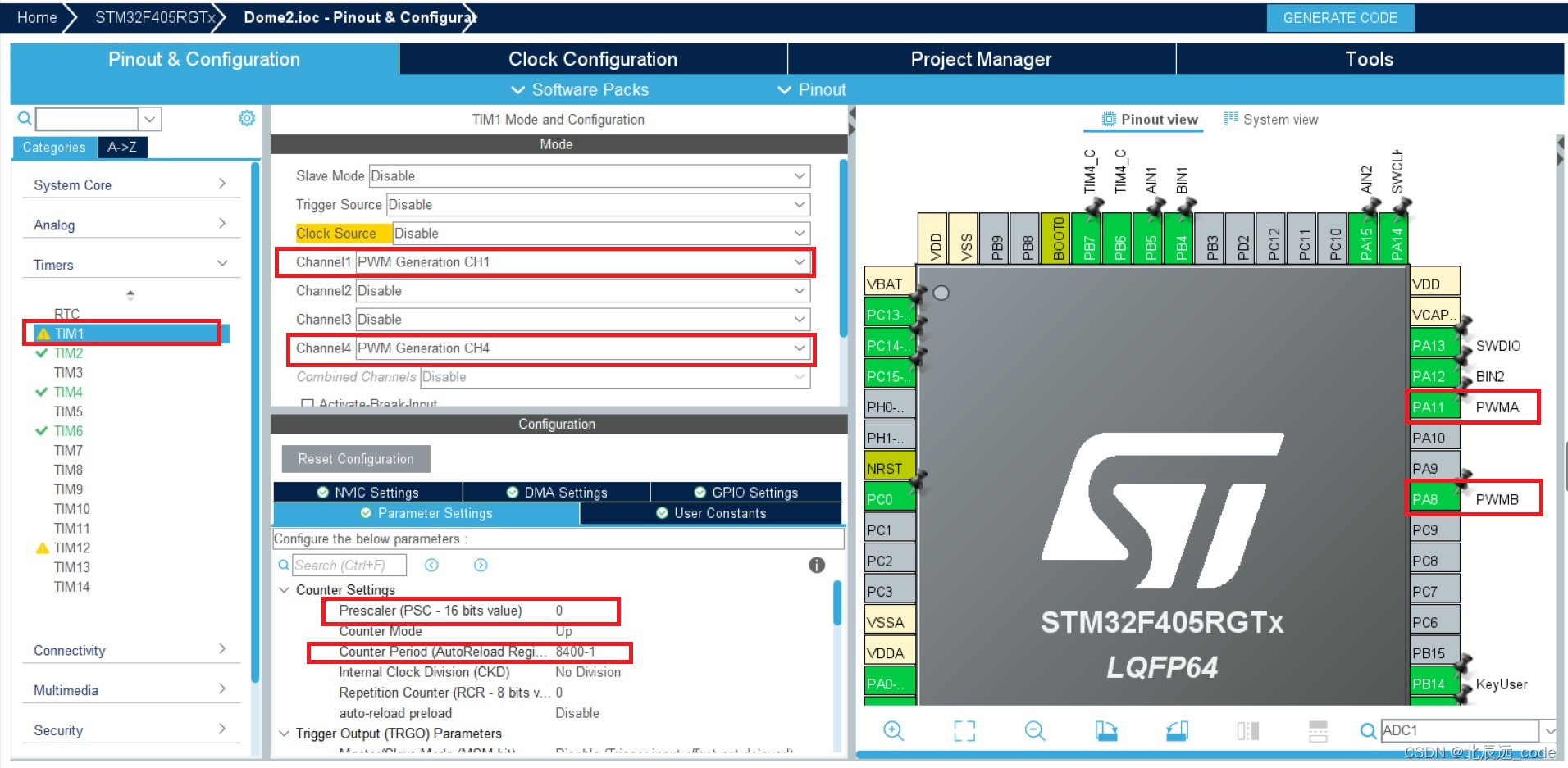Viewport: 1568px width, 768px height.
Task: Click TIM12 warning triangle icon
Action: coord(43,548)
